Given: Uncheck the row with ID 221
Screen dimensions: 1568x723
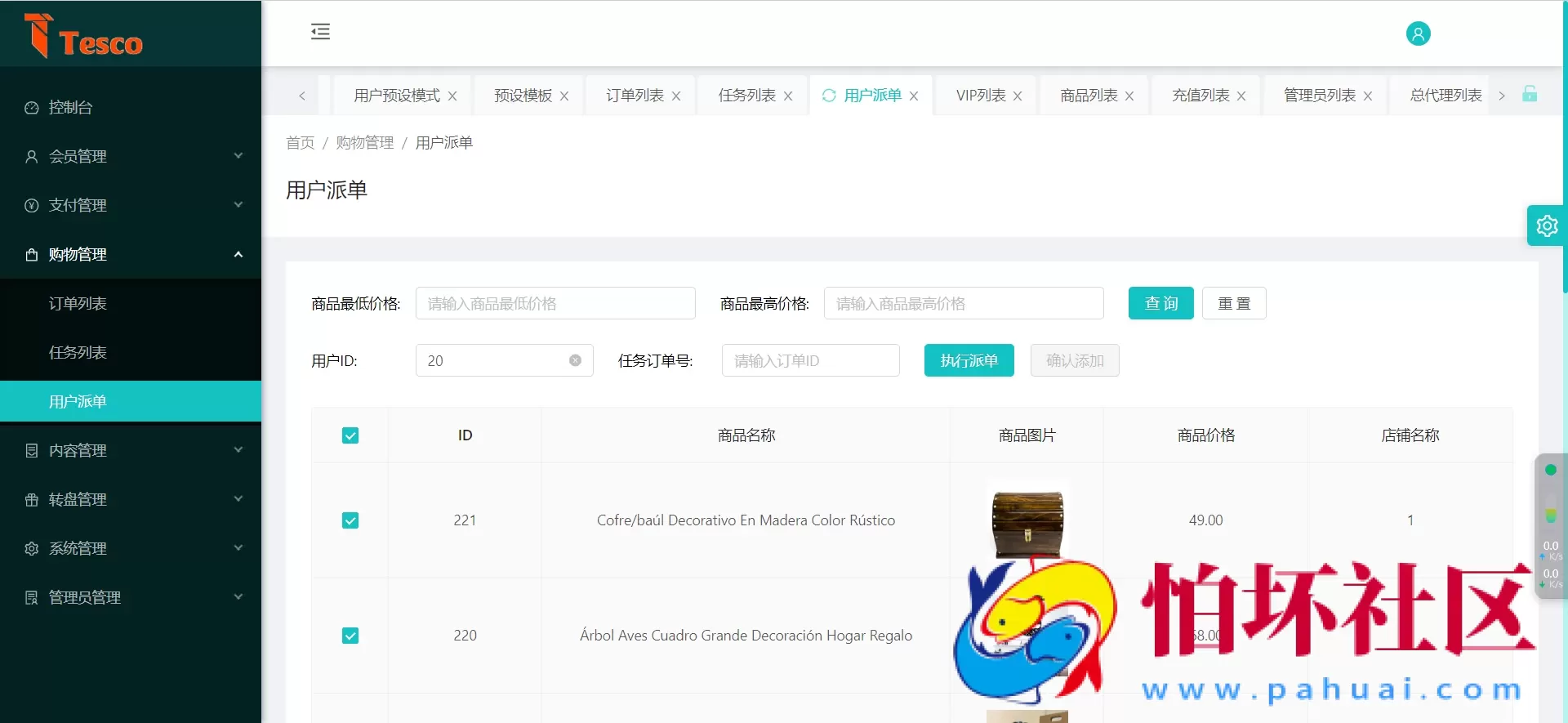Looking at the screenshot, I should 350,520.
